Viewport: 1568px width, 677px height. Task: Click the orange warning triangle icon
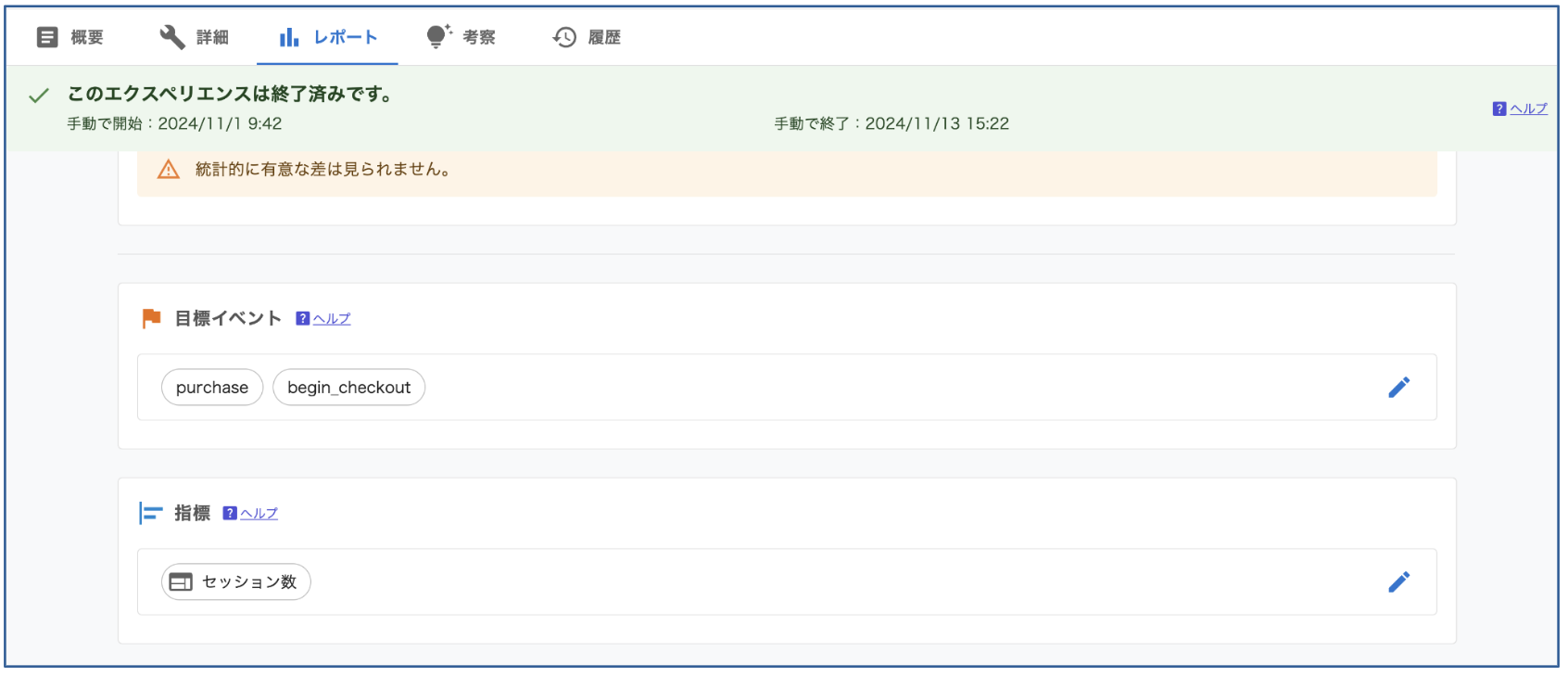click(168, 170)
